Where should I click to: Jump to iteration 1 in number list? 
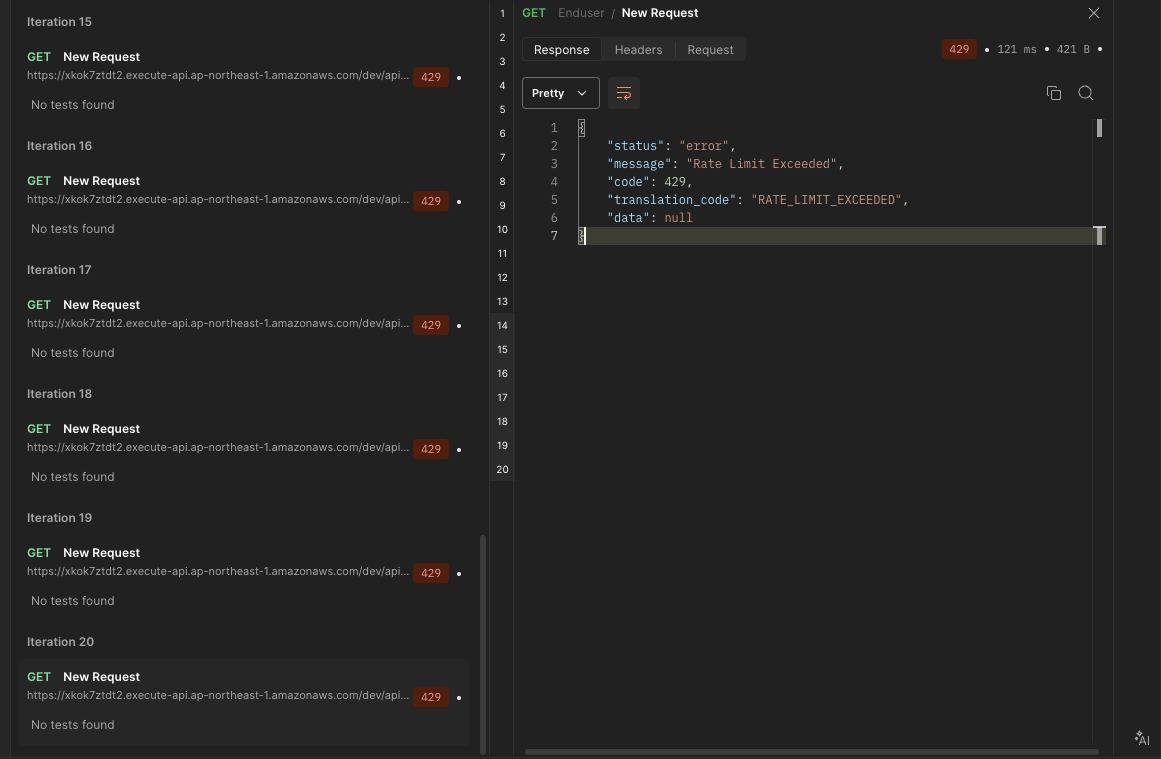502,14
